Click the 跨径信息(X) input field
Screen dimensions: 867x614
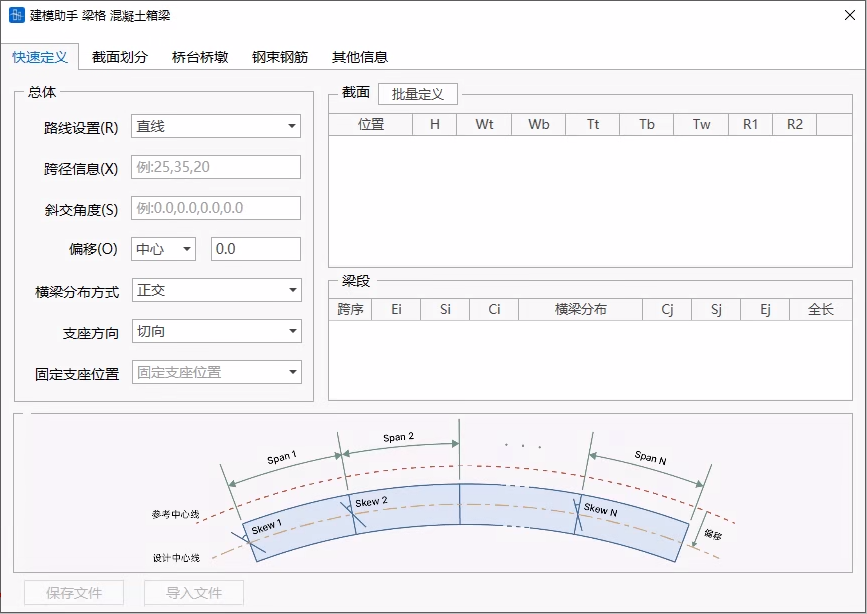[216, 167]
